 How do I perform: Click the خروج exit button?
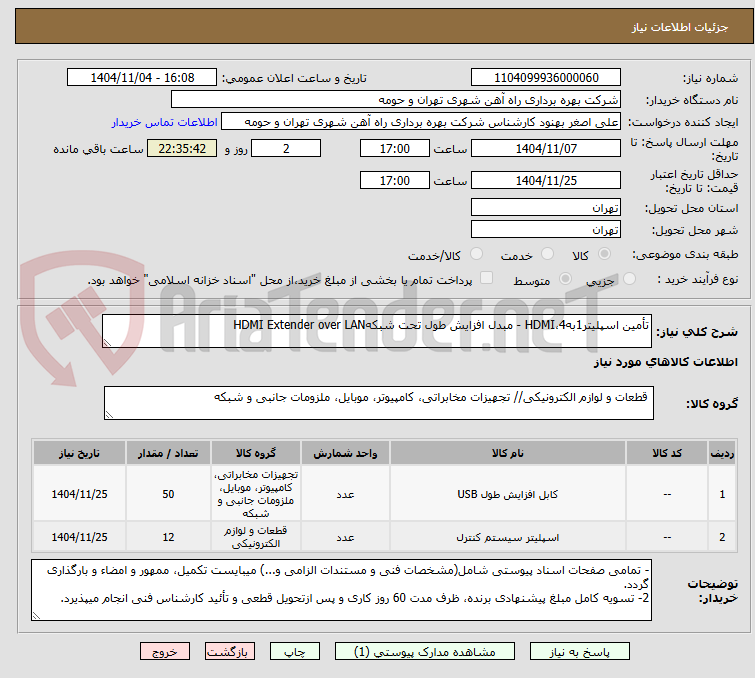click(x=165, y=652)
